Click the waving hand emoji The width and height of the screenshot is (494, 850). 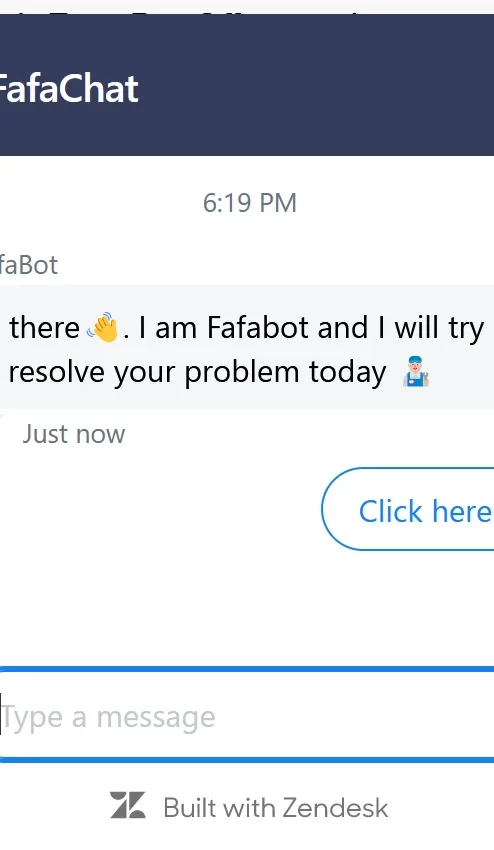(102, 327)
